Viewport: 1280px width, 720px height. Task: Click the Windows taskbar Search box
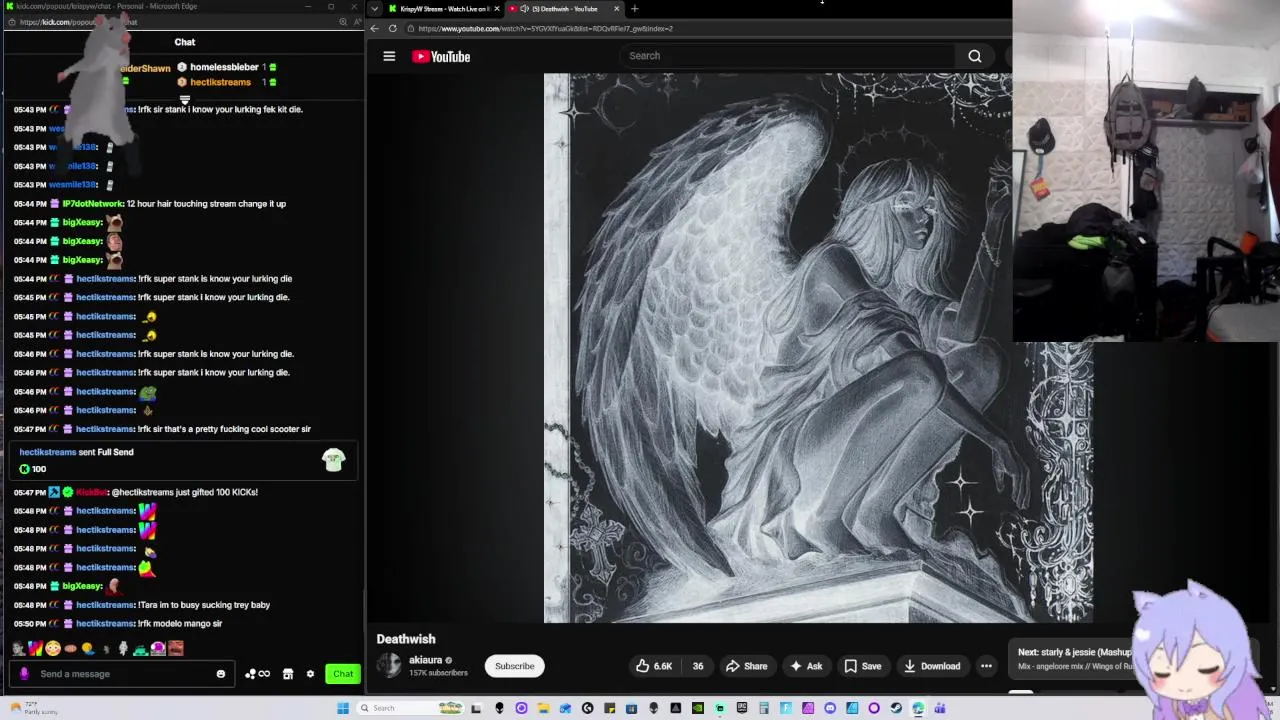410,708
